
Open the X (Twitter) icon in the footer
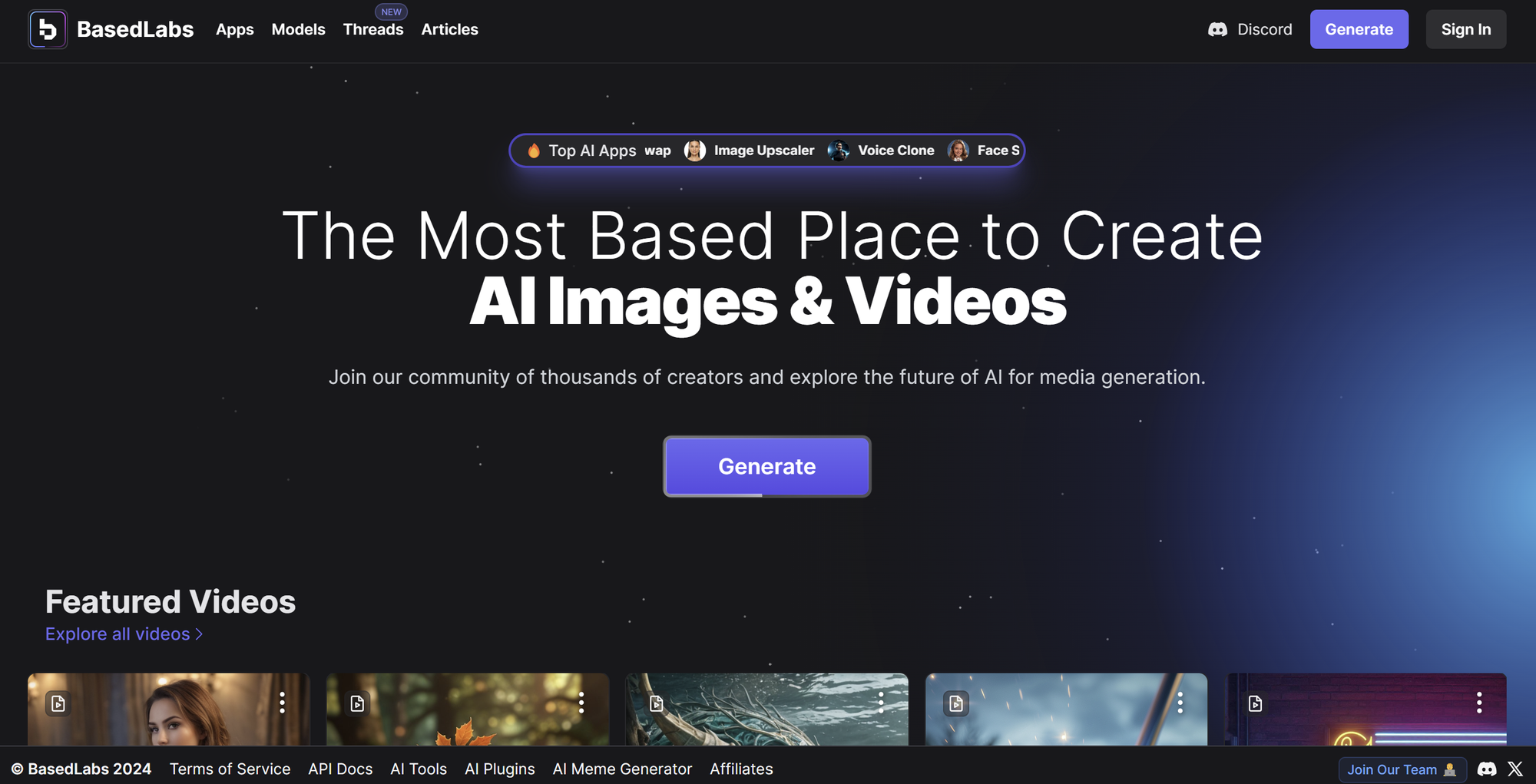(x=1515, y=769)
